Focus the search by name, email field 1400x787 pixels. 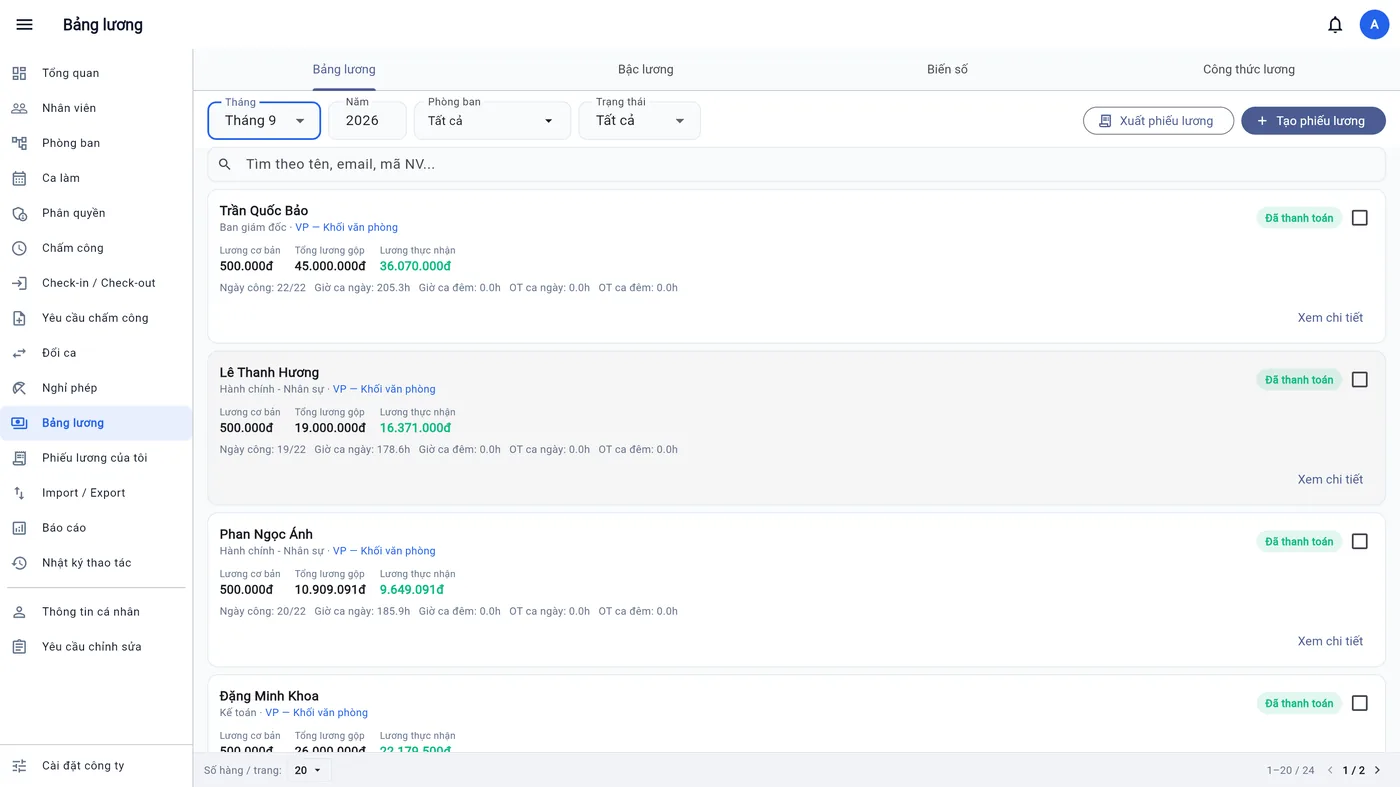796,164
